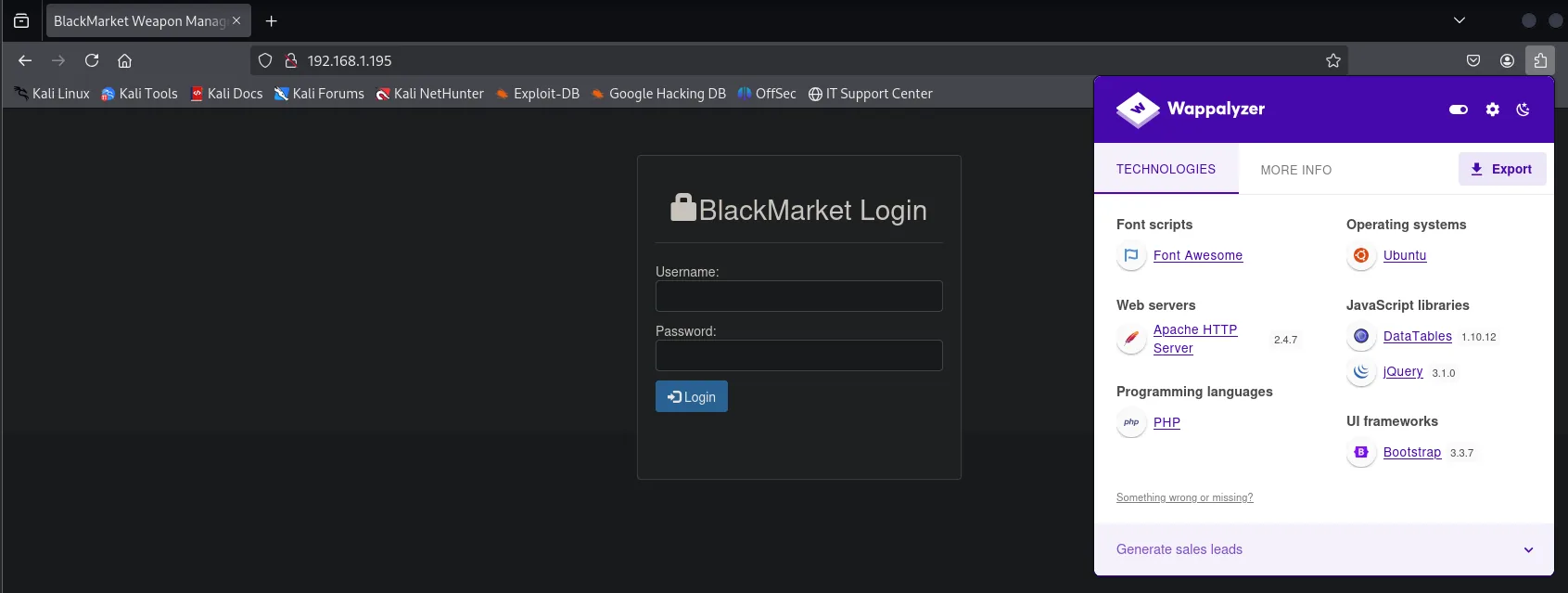Open the list all tabs dropdown
The height and width of the screenshot is (593, 1568).
[1460, 20]
